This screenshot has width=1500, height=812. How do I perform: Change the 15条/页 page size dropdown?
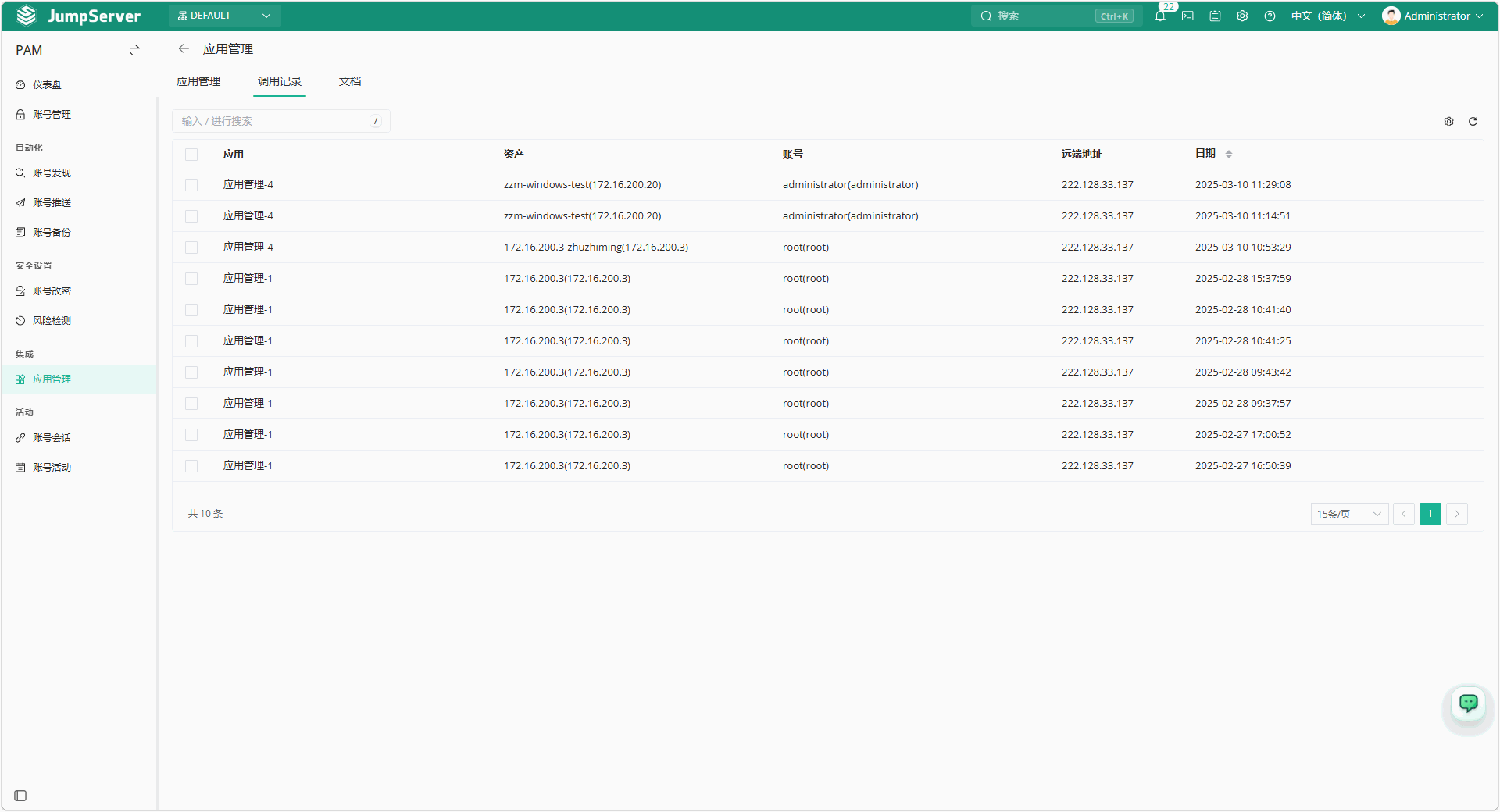(x=1349, y=514)
